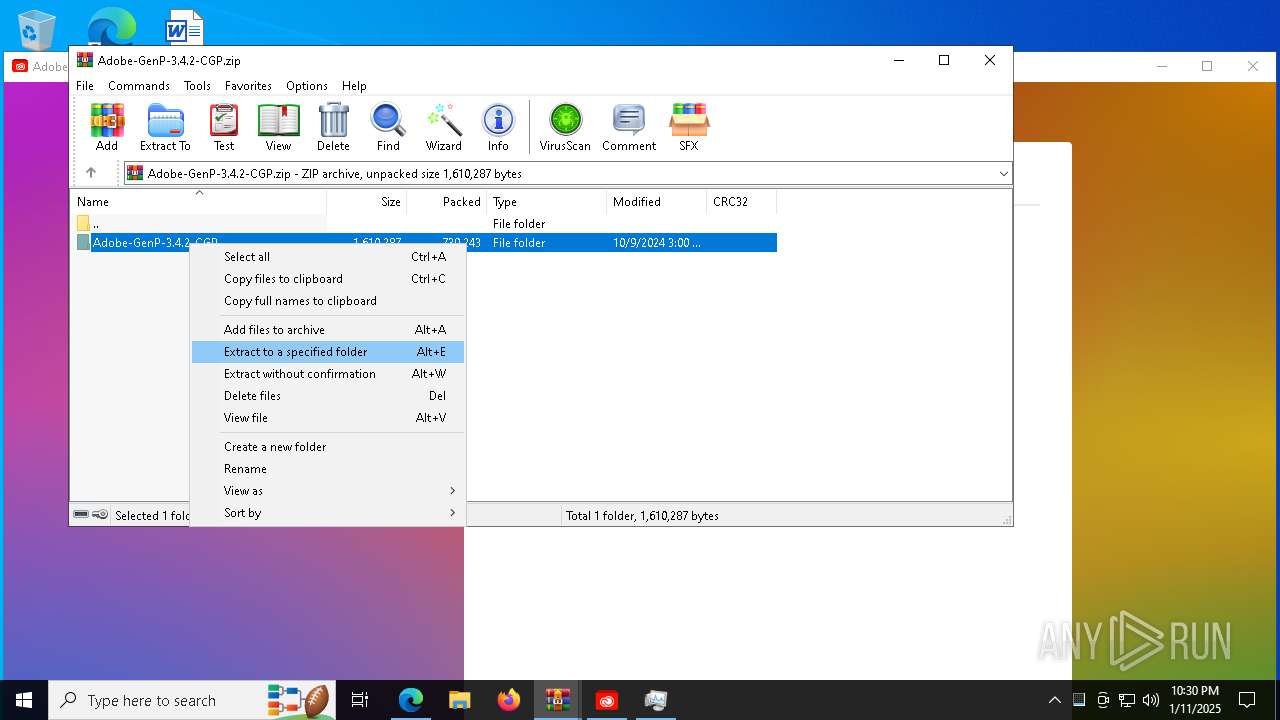Image resolution: width=1280 pixels, height=720 pixels.
Task: Choose Copy full names to clipboard
Action: point(328,301)
